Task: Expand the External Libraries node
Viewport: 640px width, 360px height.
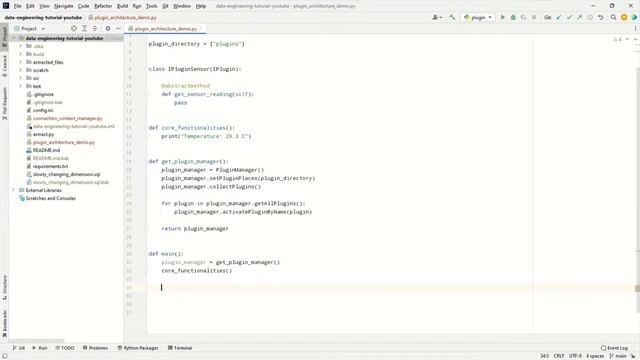Action: click(13, 190)
